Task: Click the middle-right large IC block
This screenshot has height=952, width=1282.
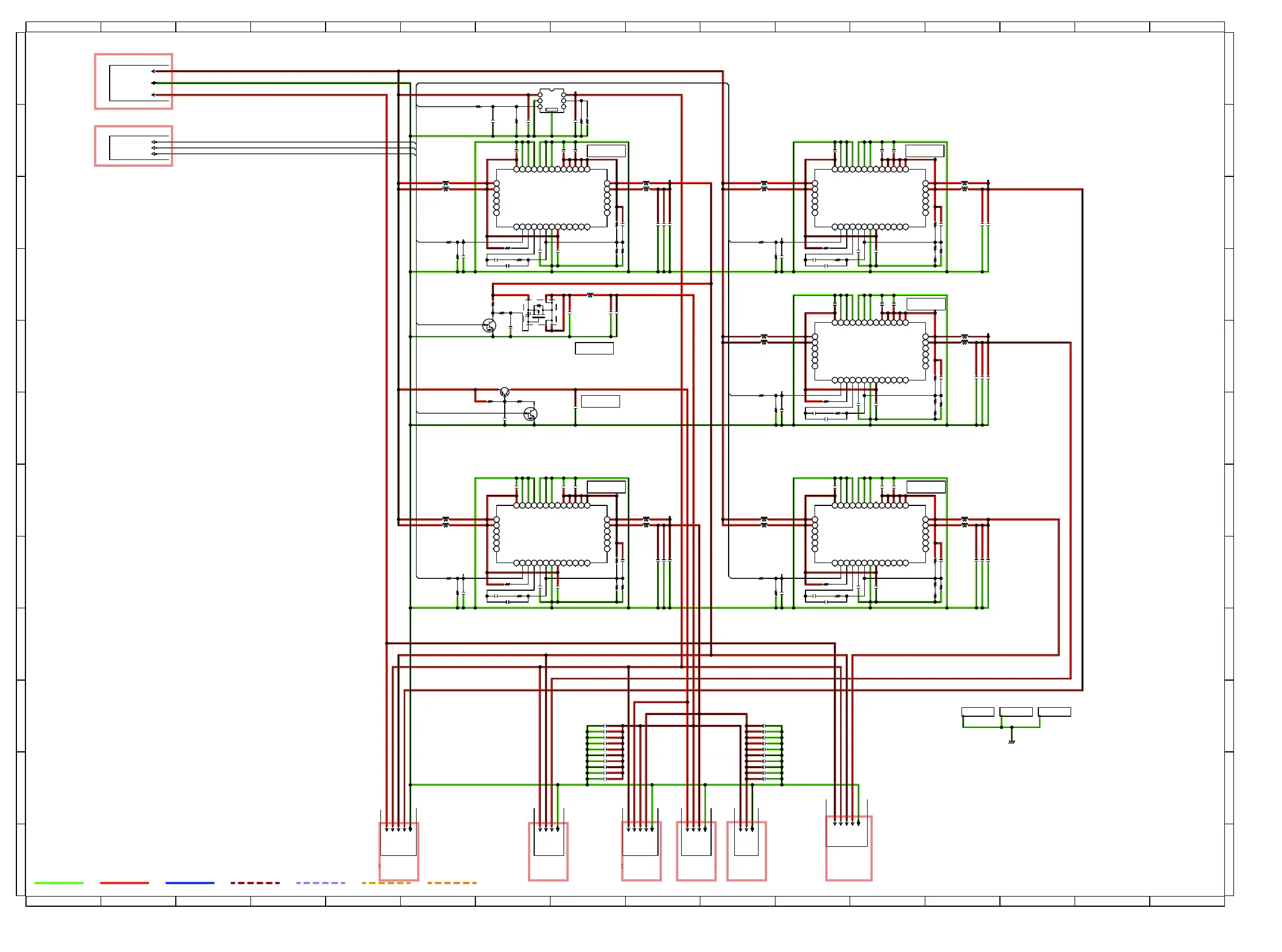Action: click(870, 351)
